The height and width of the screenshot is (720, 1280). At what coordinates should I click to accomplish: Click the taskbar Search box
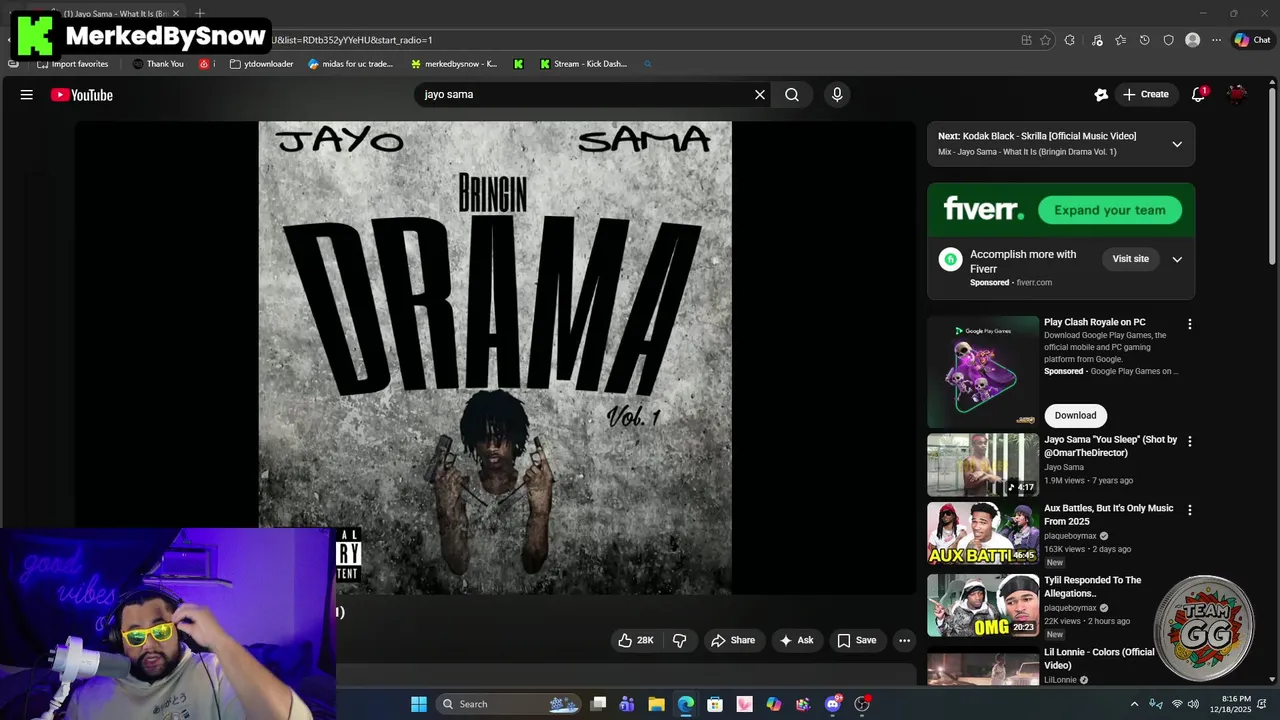(509, 704)
